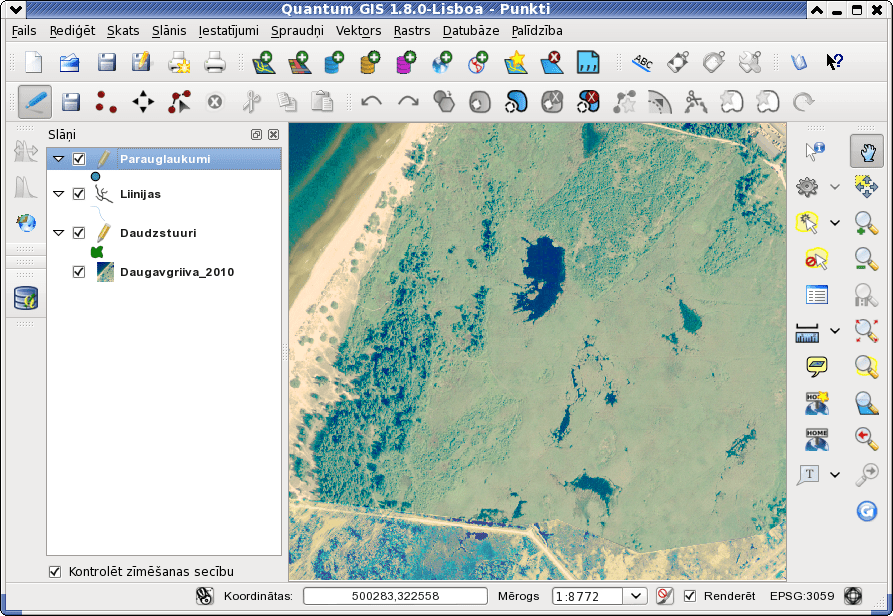Image resolution: width=893 pixels, height=616 pixels.
Task: Float the Slāņi panel with undock button
Action: (256, 134)
